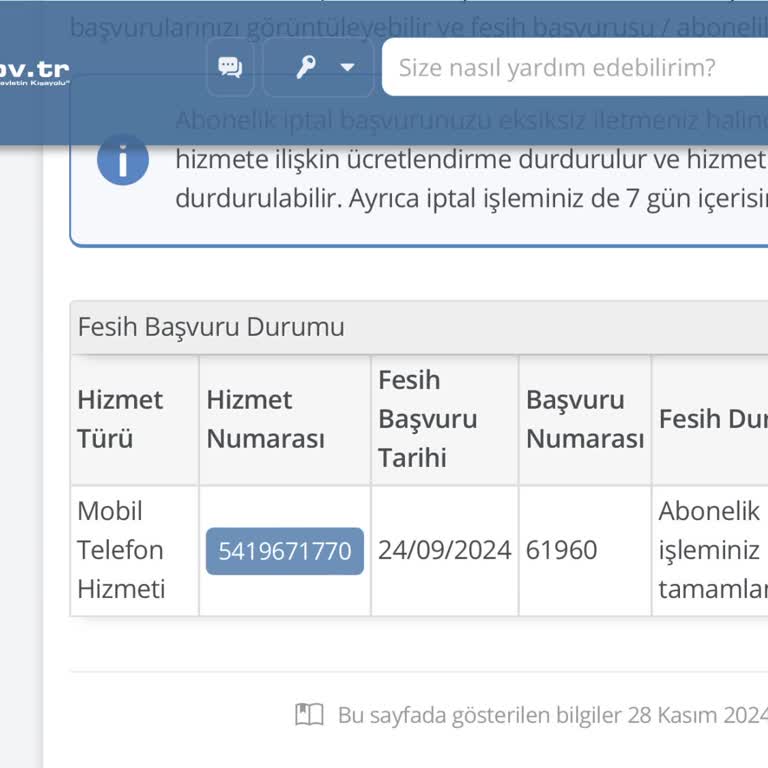Click the key login icon

coord(306,67)
